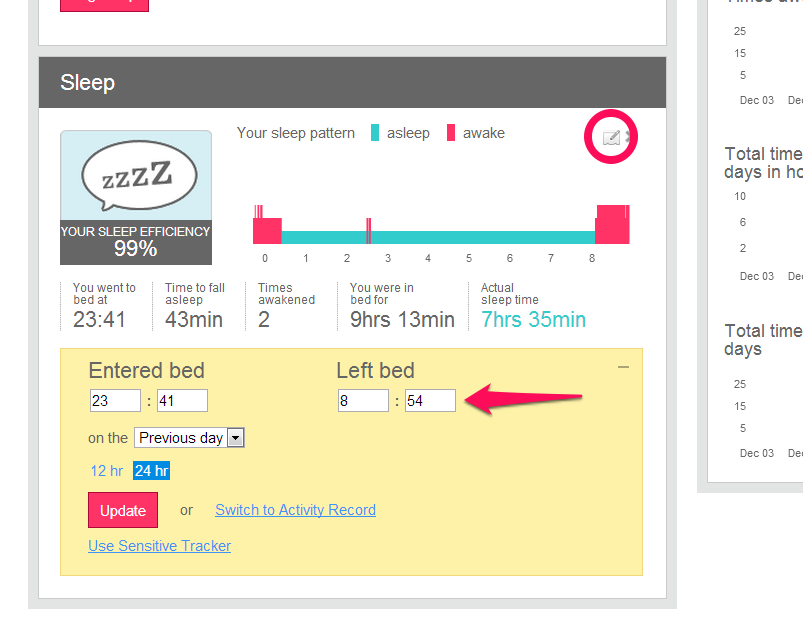803x617 pixels.
Task: Switch time format to 12 hr
Action: [x=107, y=471]
